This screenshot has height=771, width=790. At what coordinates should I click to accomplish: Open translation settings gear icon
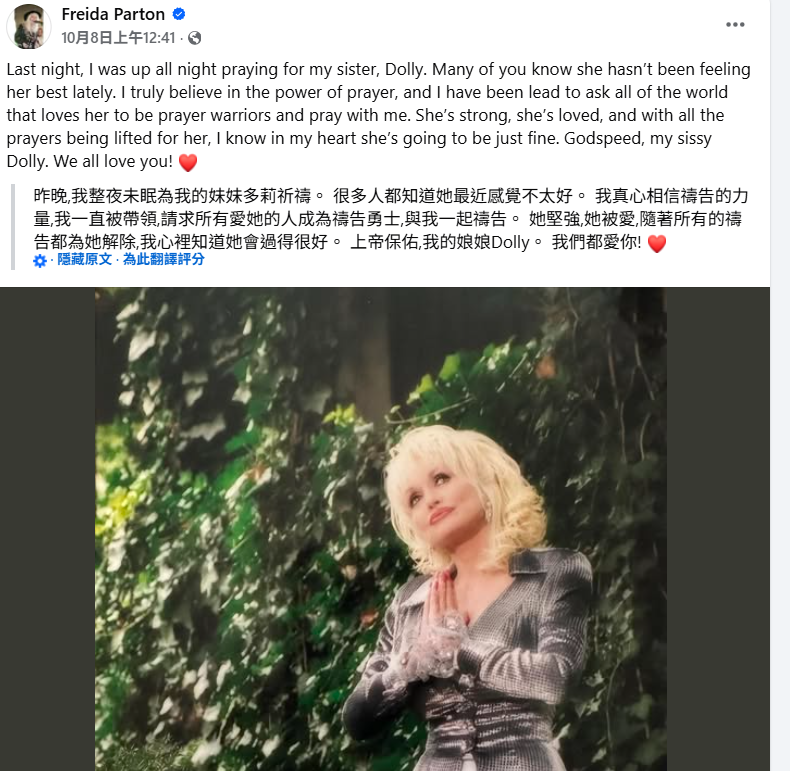40,261
